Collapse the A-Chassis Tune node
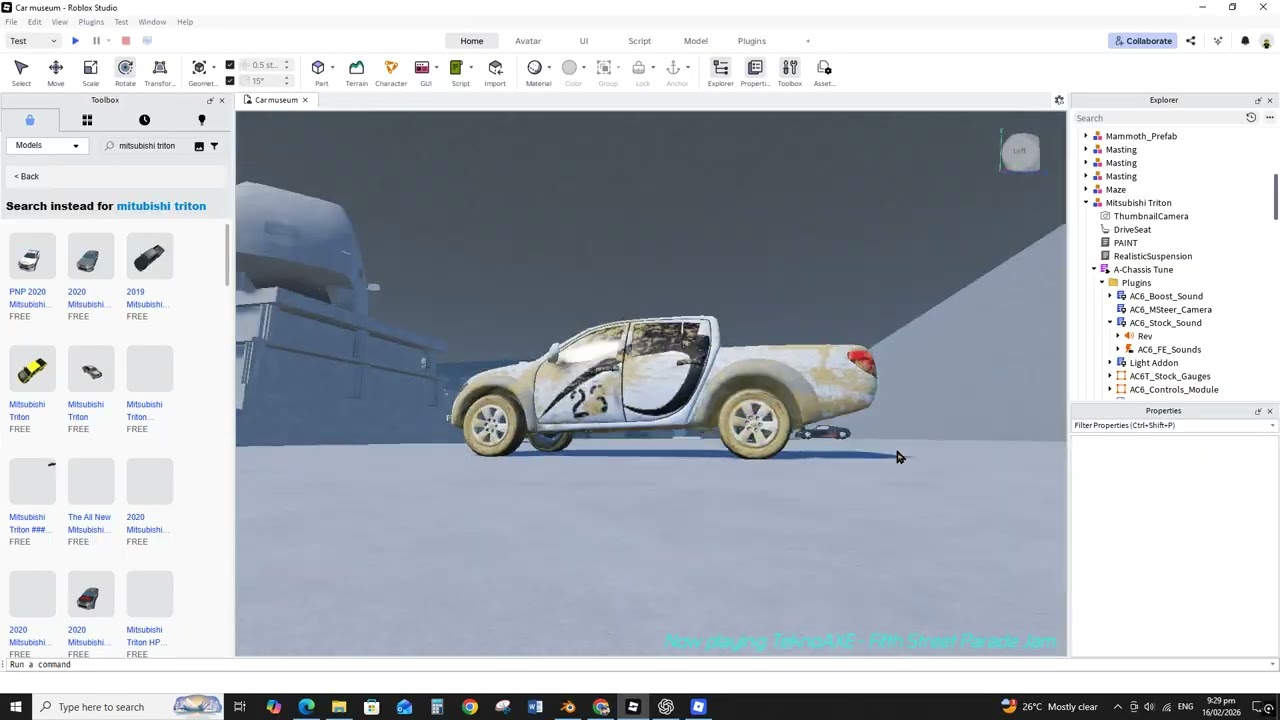The height and width of the screenshot is (720, 1280). 1094,270
